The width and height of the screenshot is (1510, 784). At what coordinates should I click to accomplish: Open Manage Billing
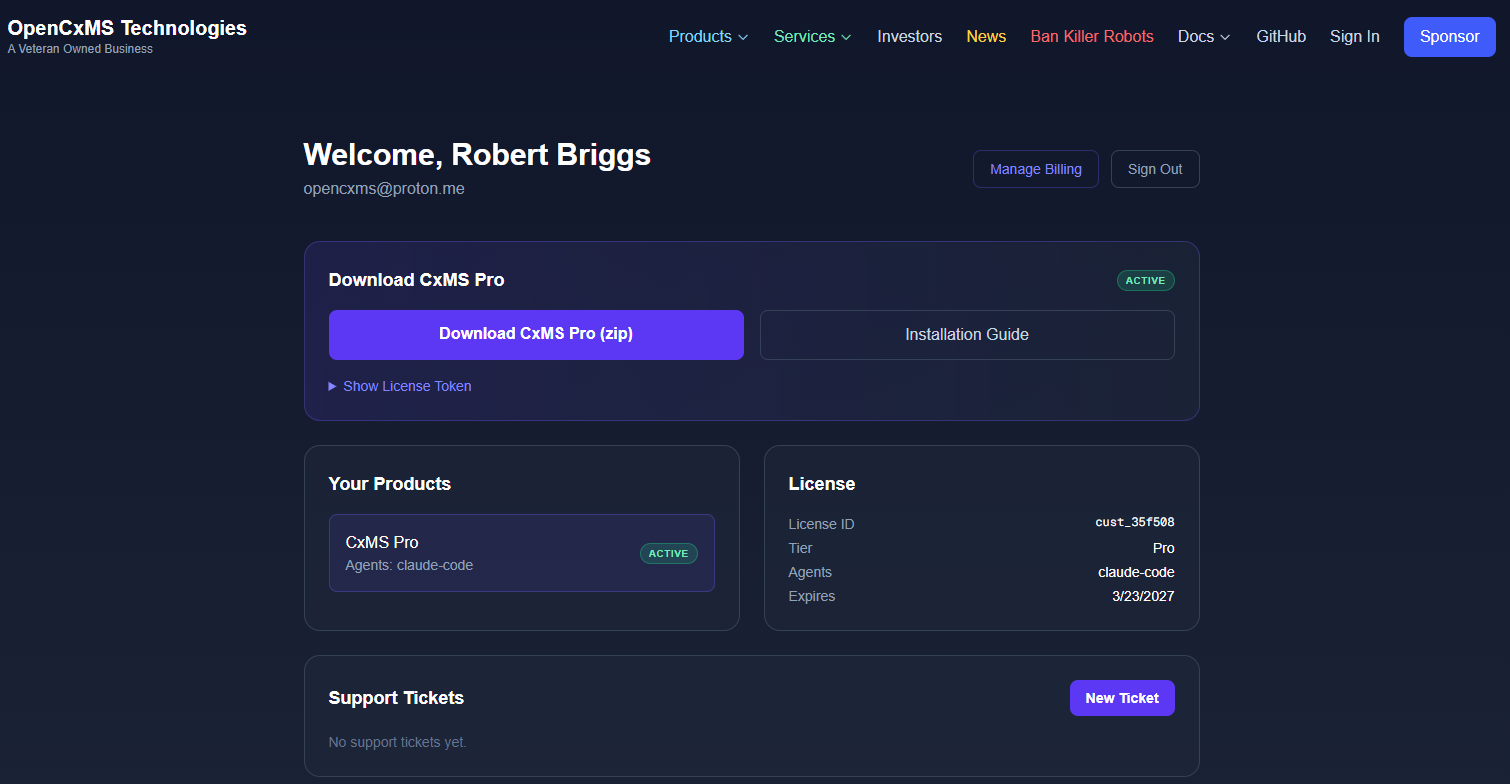(1035, 168)
